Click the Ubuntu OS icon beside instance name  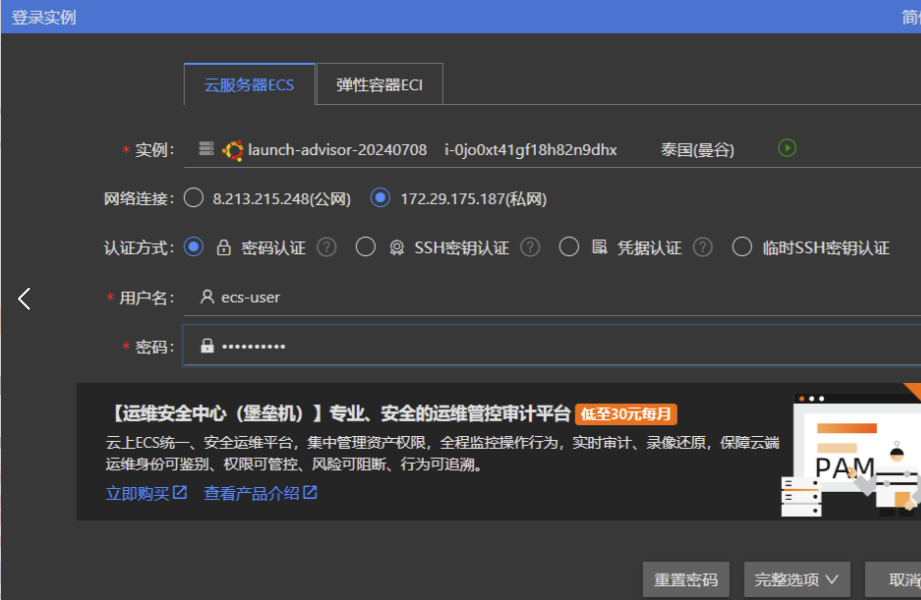pyautogui.click(x=233, y=150)
